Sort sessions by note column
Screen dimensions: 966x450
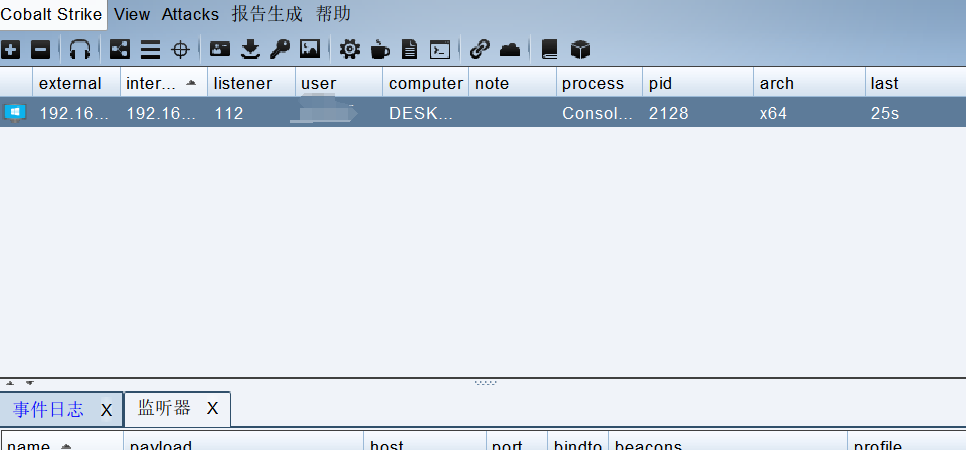point(513,83)
